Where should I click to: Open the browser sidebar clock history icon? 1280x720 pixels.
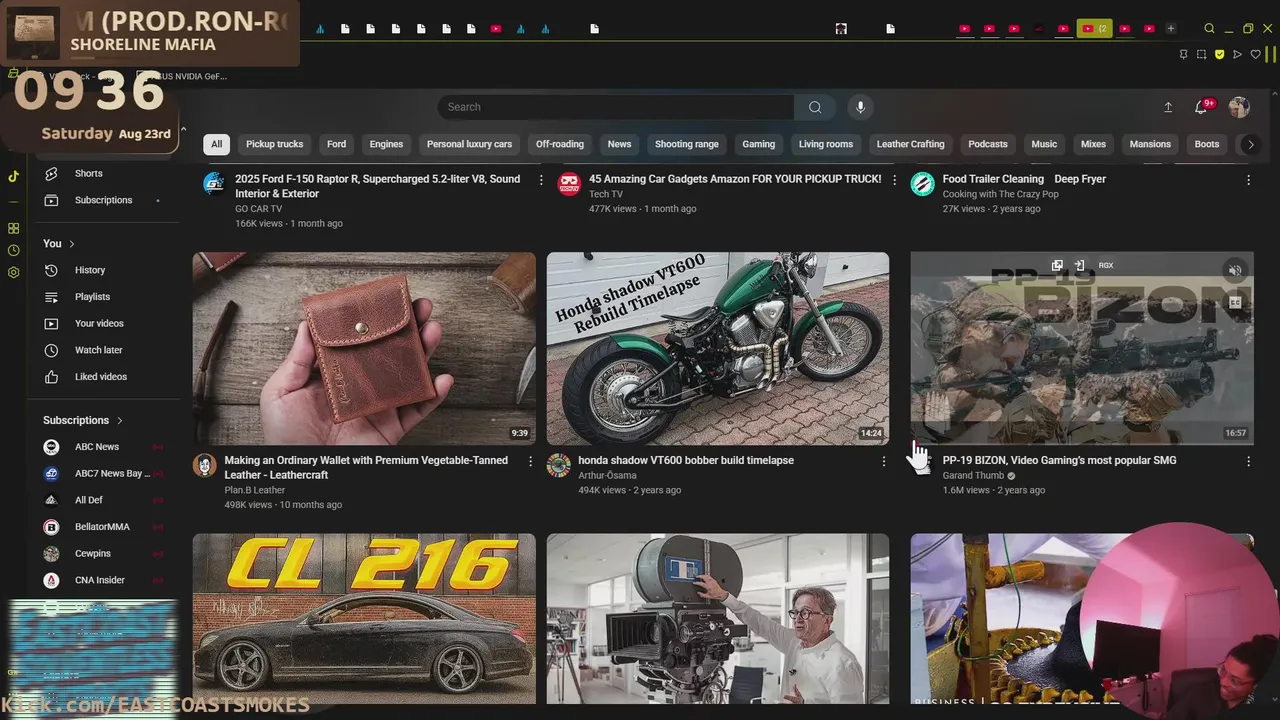click(13, 250)
